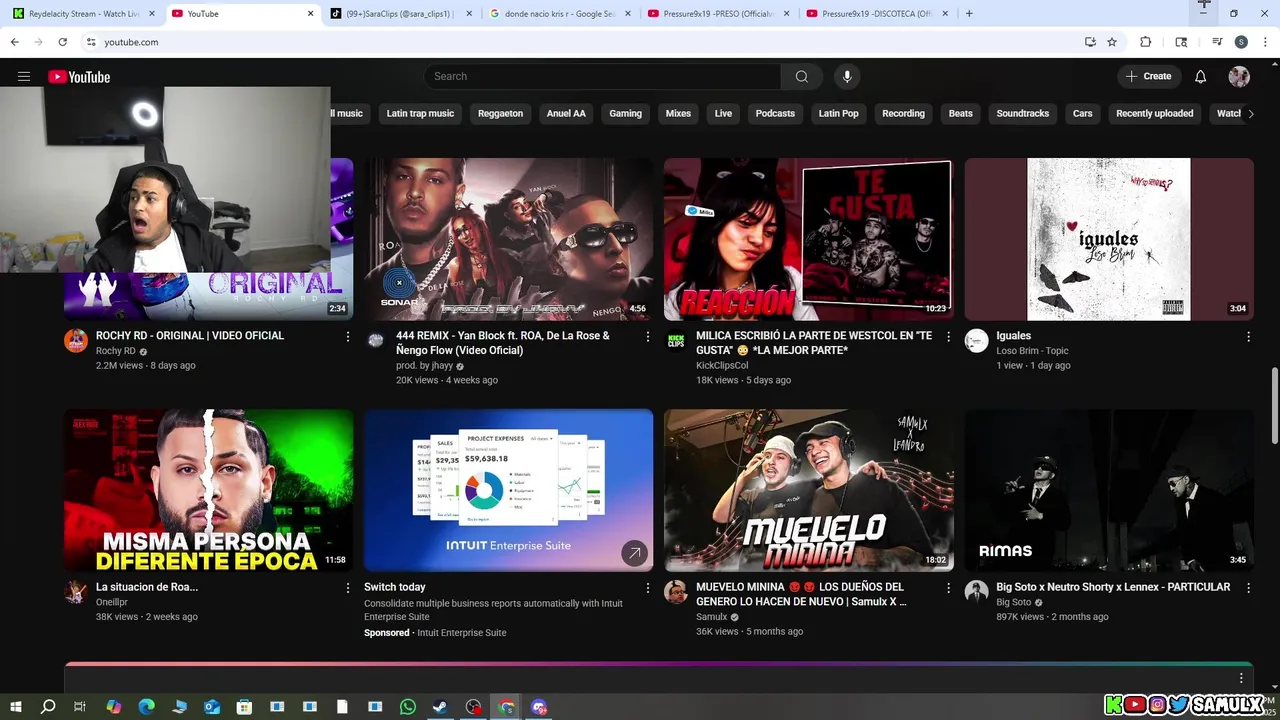Viewport: 1280px width, 720px height.
Task: Open more options for MUEVELO MININA video
Action: [949, 588]
